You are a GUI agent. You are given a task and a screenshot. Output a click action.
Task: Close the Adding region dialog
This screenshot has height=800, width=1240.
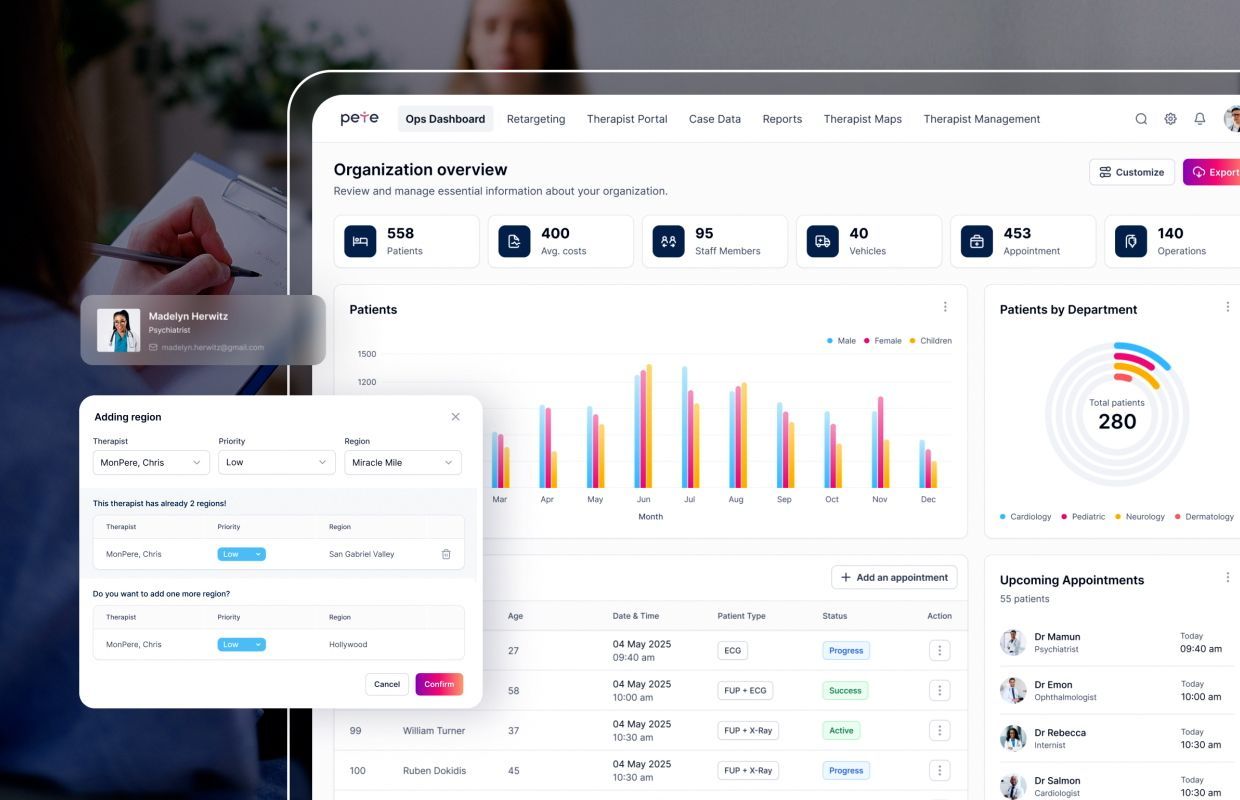pyautogui.click(x=455, y=417)
